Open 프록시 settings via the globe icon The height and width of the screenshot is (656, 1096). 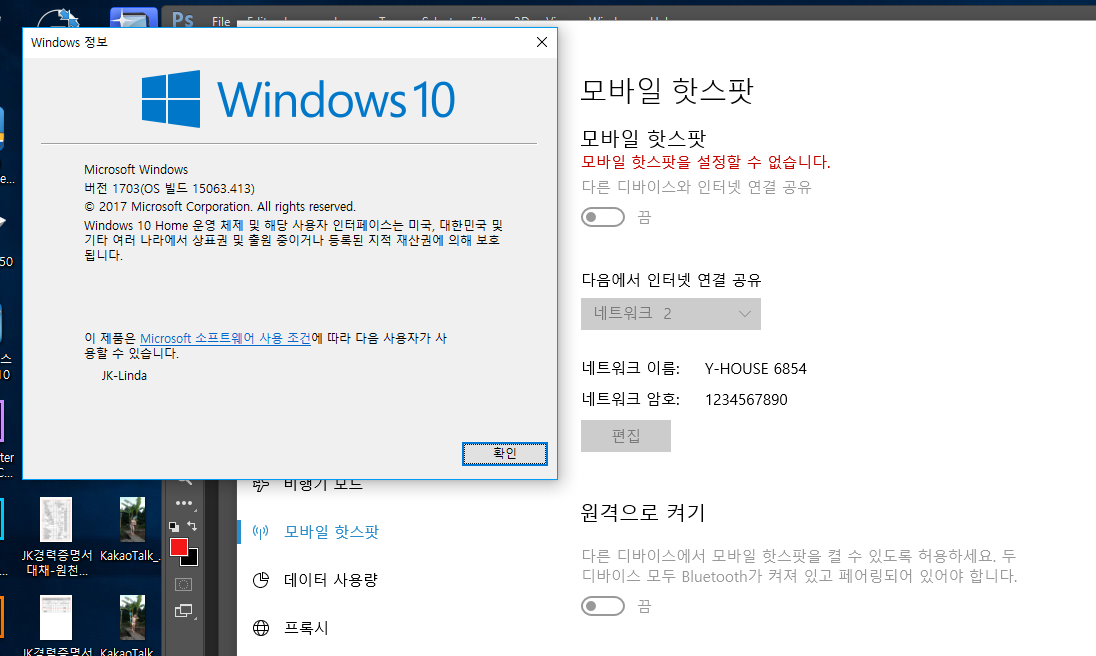[x=261, y=628]
